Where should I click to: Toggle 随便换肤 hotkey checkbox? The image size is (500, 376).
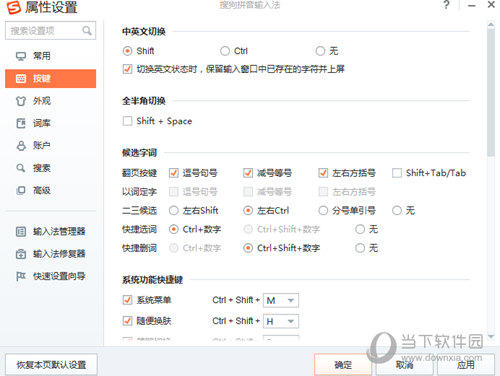click(x=127, y=321)
